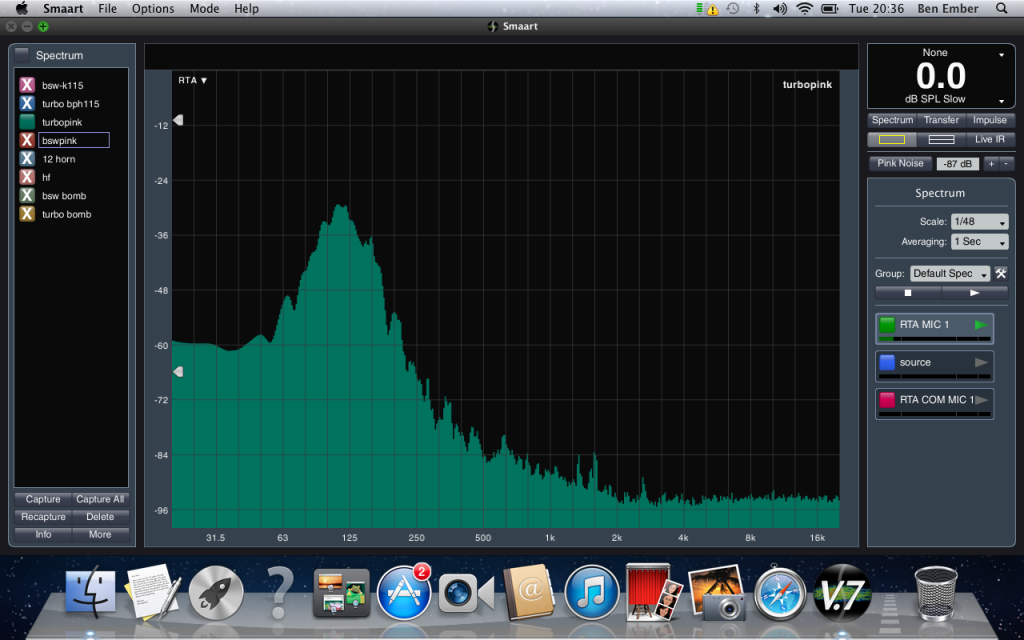
Task: Open the Group Default Spec dropdown
Action: pyautogui.click(x=949, y=274)
